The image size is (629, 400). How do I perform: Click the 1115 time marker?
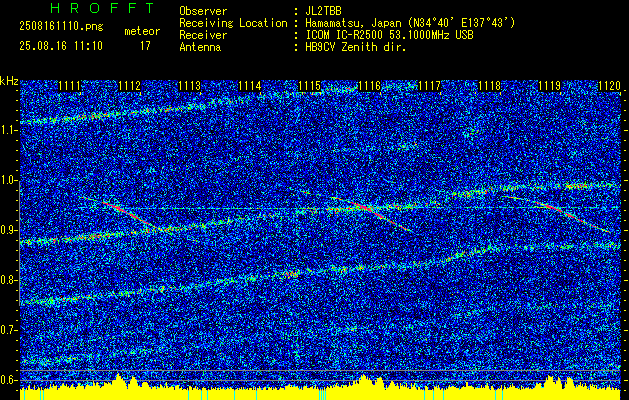pos(310,86)
